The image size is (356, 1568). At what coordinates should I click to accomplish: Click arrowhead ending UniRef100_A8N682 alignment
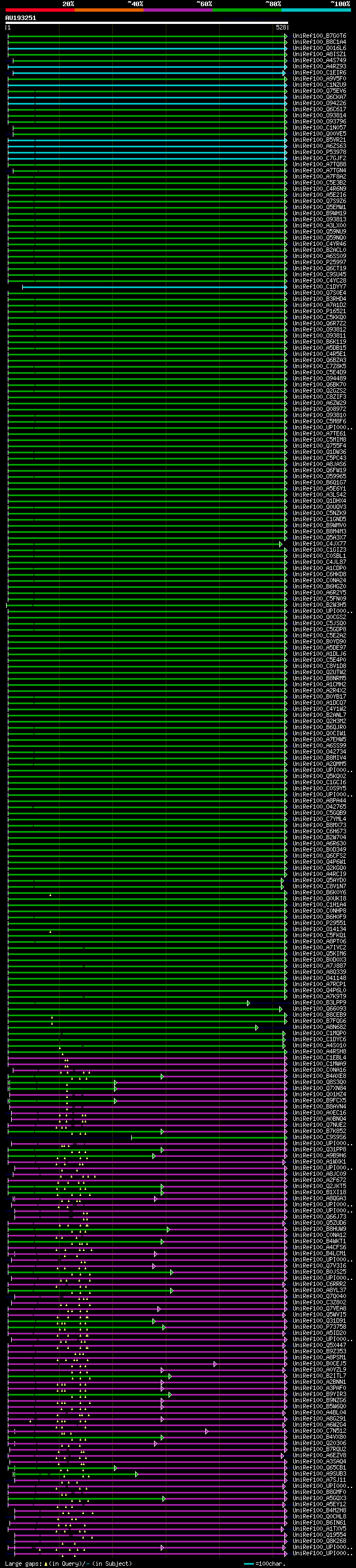pyautogui.click(x=257, y=1027)
